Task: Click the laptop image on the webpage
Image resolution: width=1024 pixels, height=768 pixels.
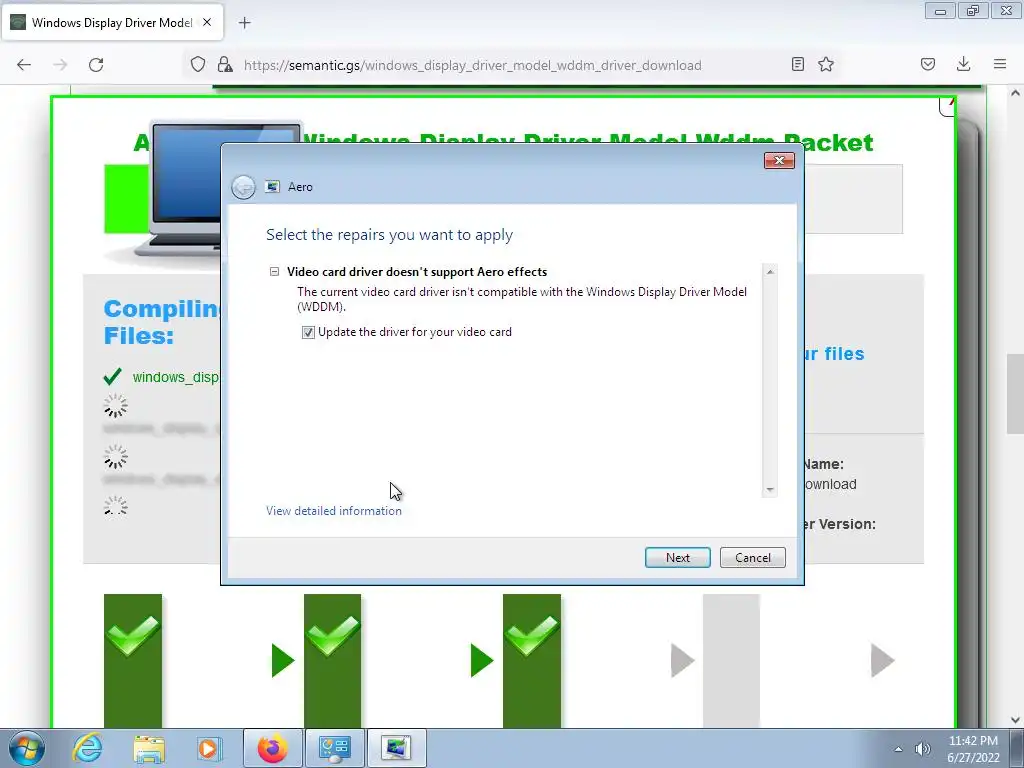Action: [x=185, y=189]
